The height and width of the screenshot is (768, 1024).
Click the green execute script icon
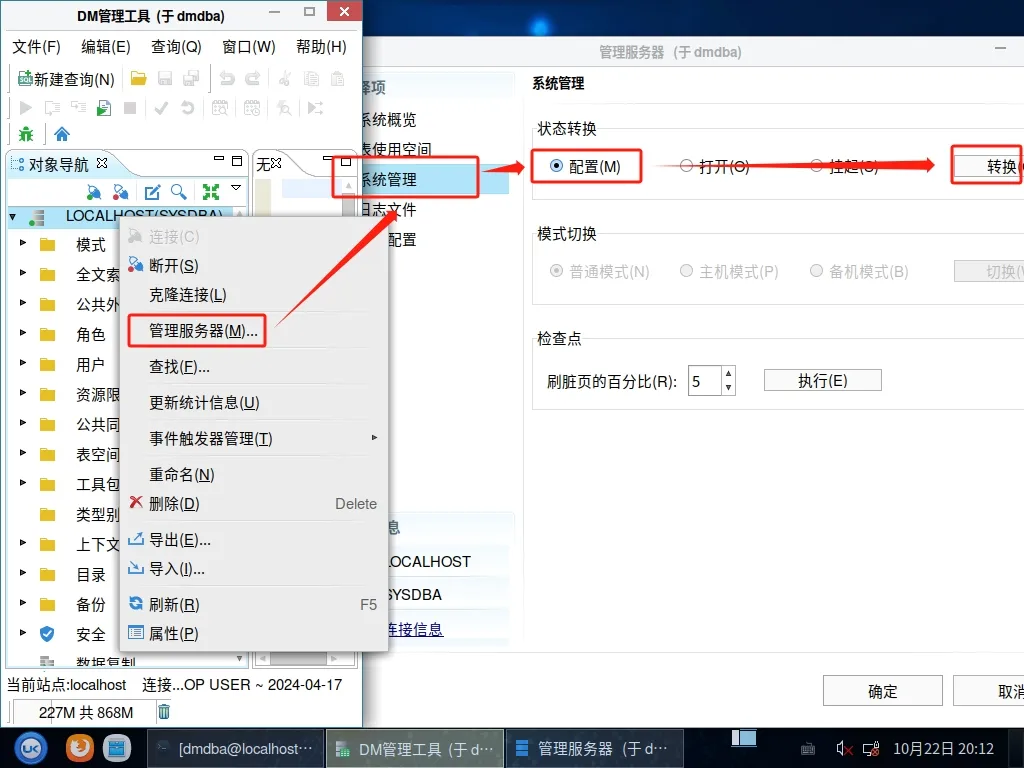coord(103,108)
